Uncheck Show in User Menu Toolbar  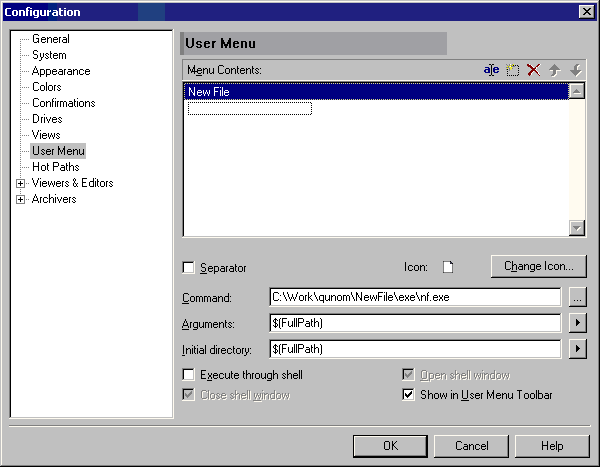pyautogui.click(x=408, y=394)
